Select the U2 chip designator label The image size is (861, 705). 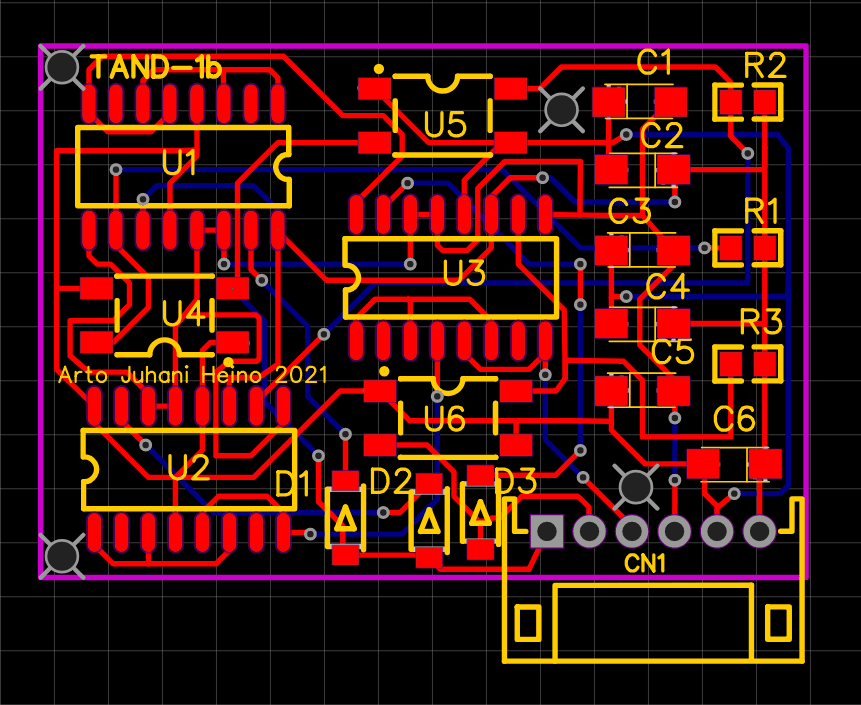(x=188, y=467)
